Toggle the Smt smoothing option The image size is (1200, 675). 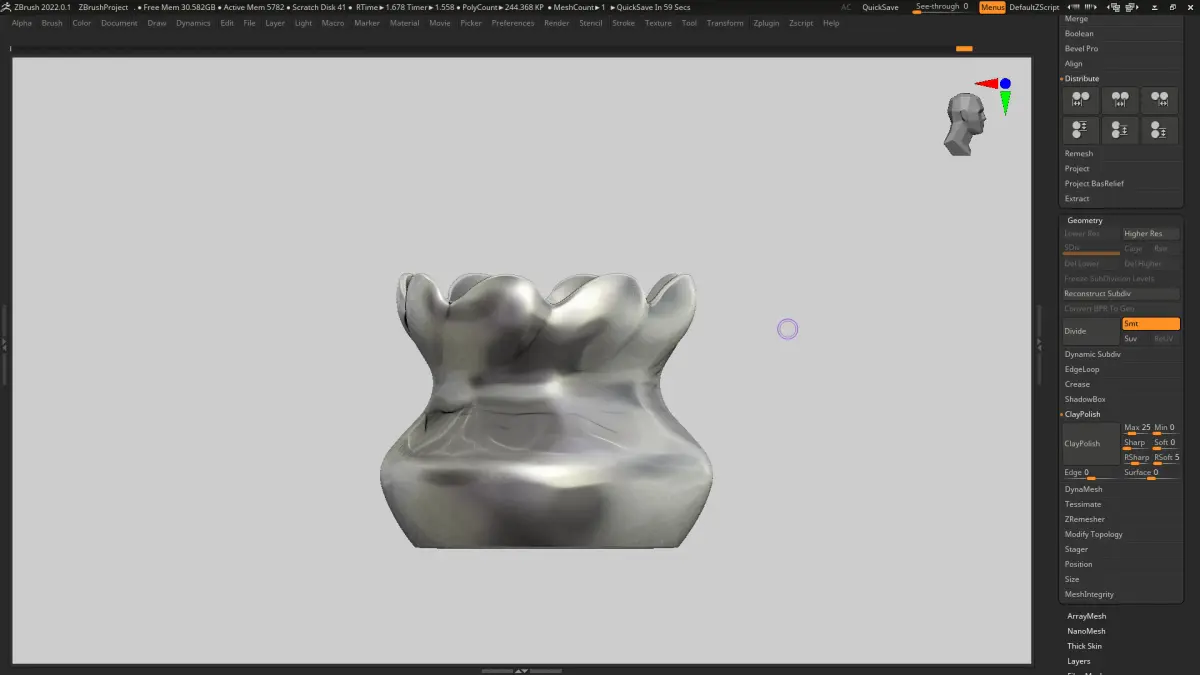tap(1150, 324)
